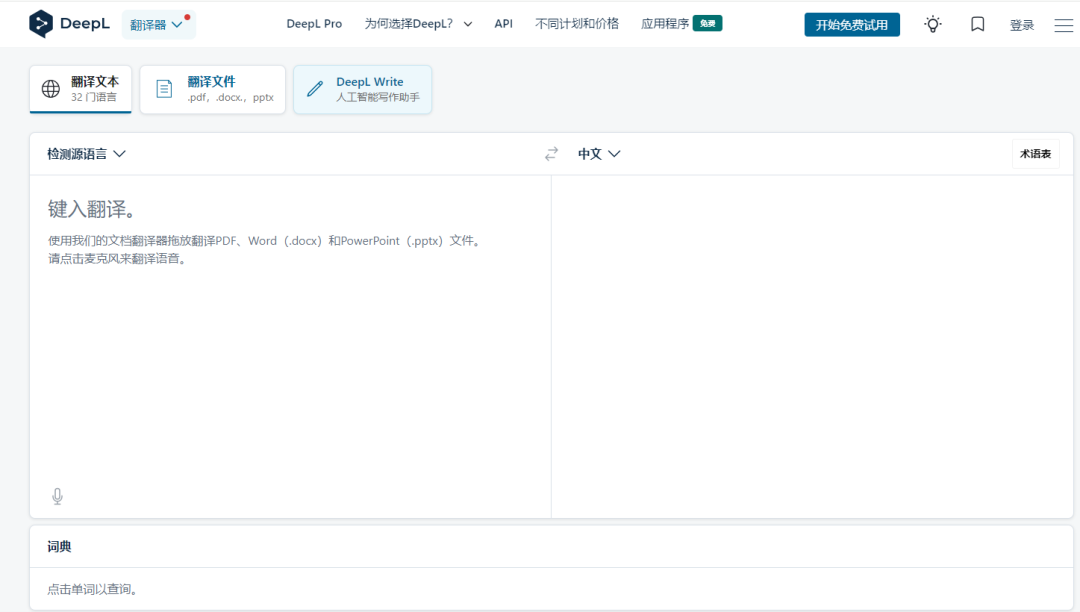1080x612 pixels.
Task: Click the 登录 login link
Action: point(1021,25)
